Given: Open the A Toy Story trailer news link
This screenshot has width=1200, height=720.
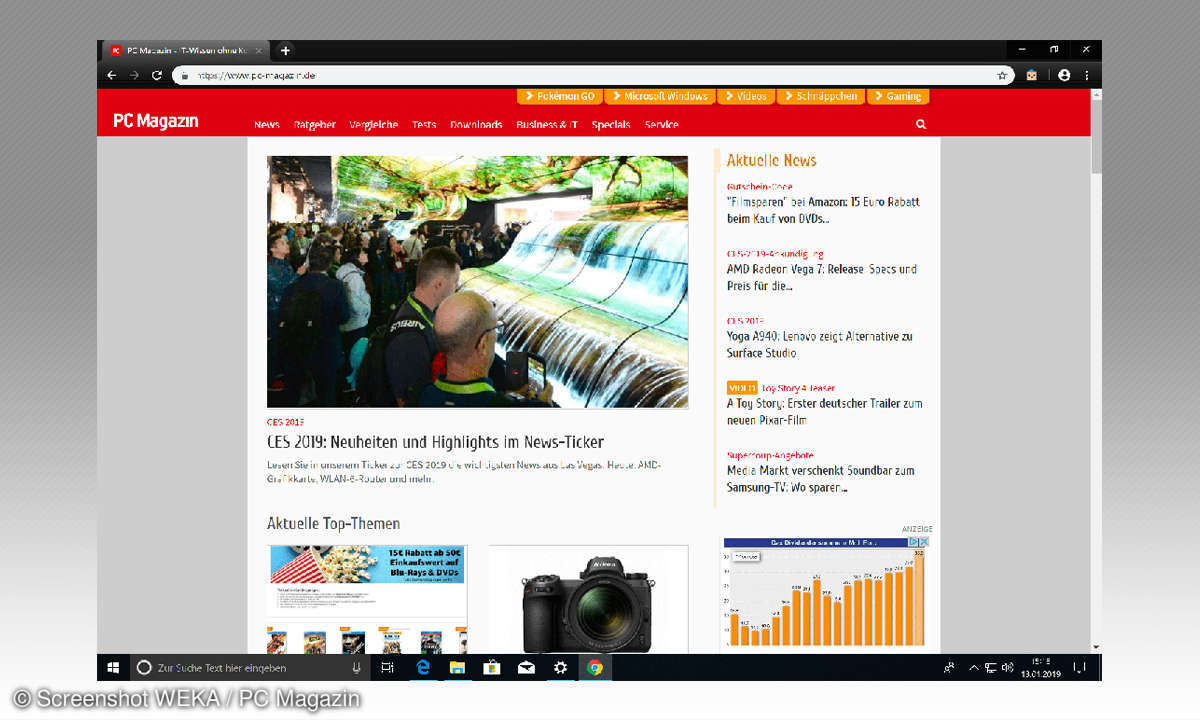Looking at the screenshot, I should [824, 412].
